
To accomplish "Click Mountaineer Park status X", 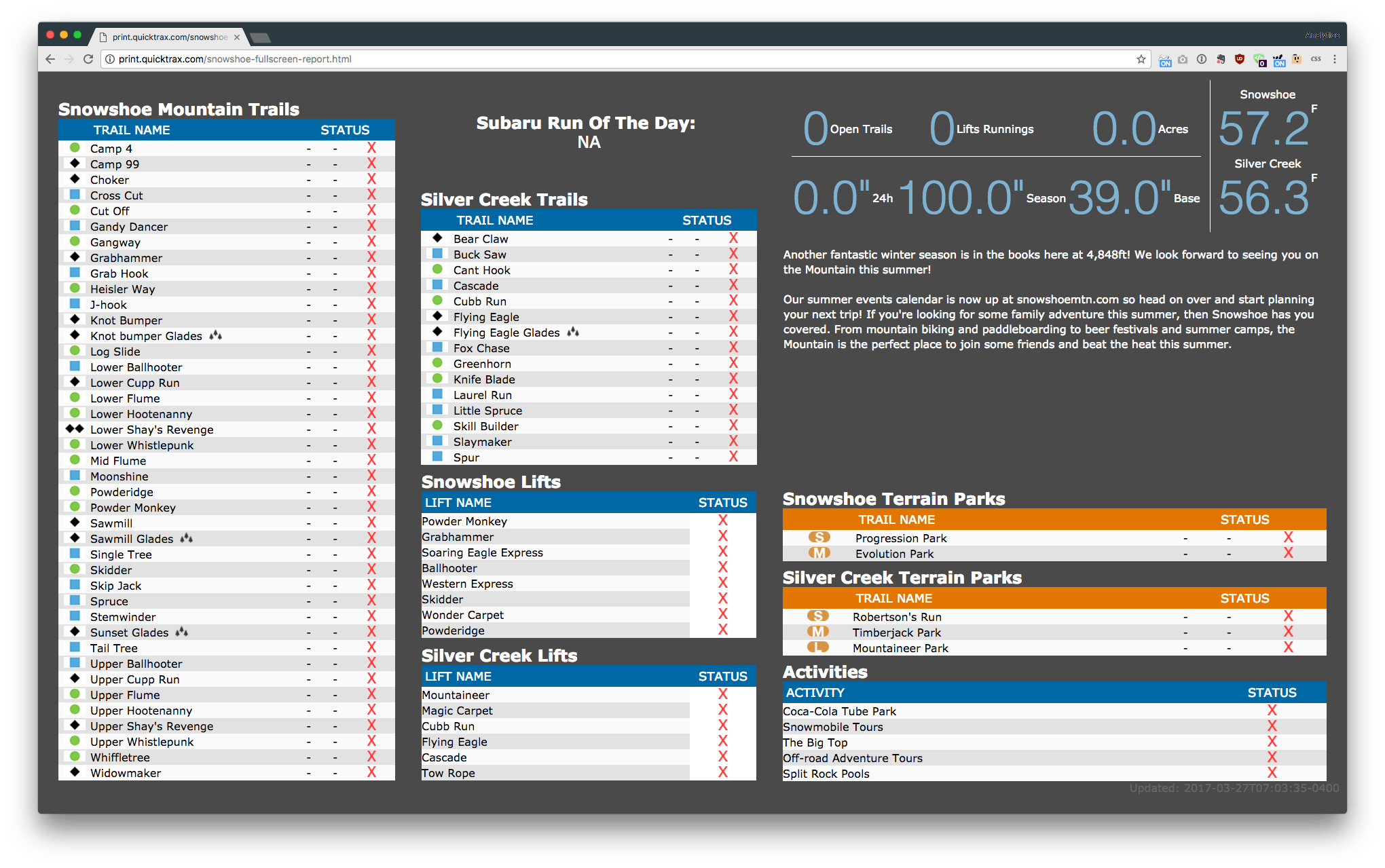I will (1288, 647).
